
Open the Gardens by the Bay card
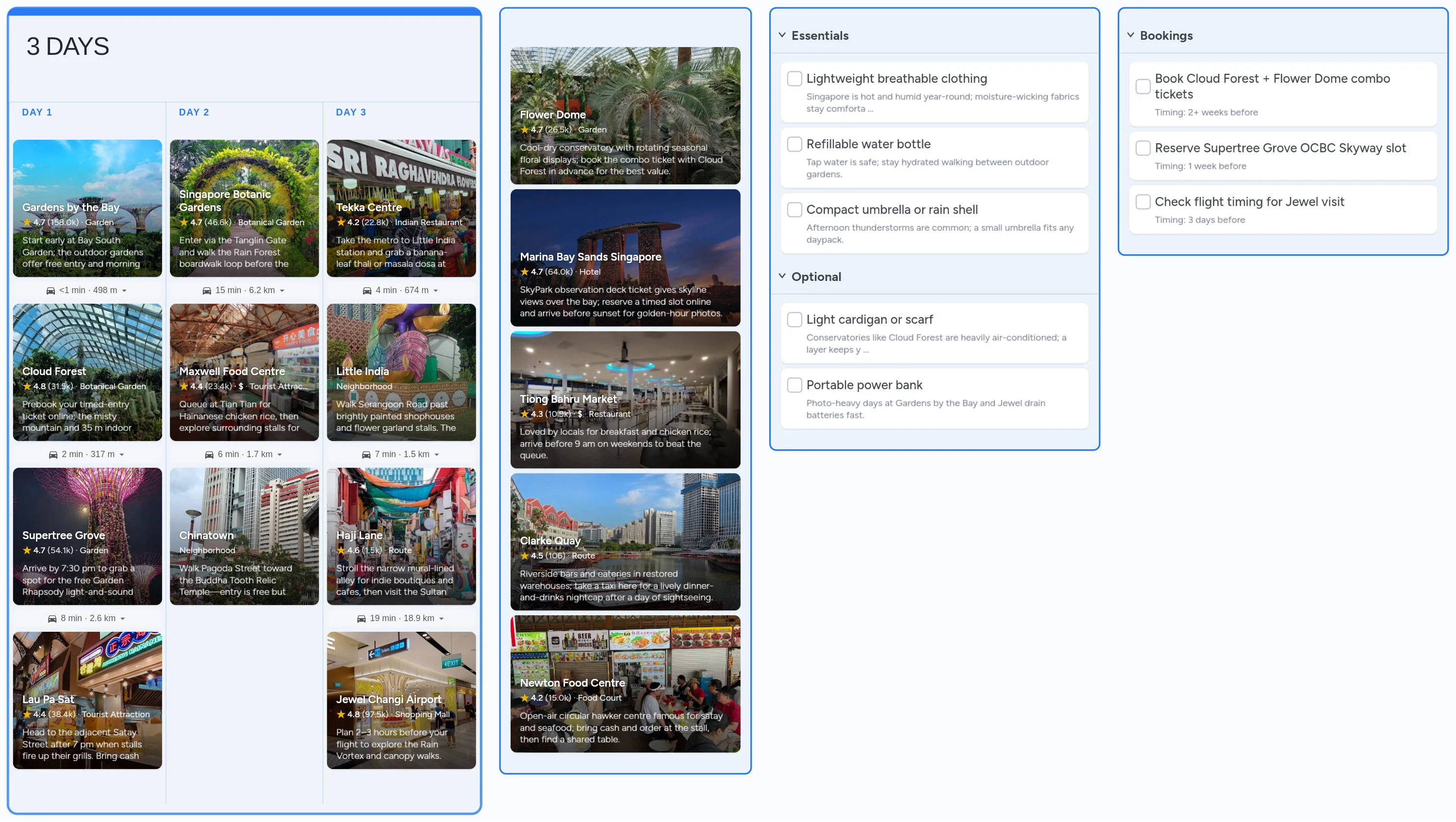(88, 209)
